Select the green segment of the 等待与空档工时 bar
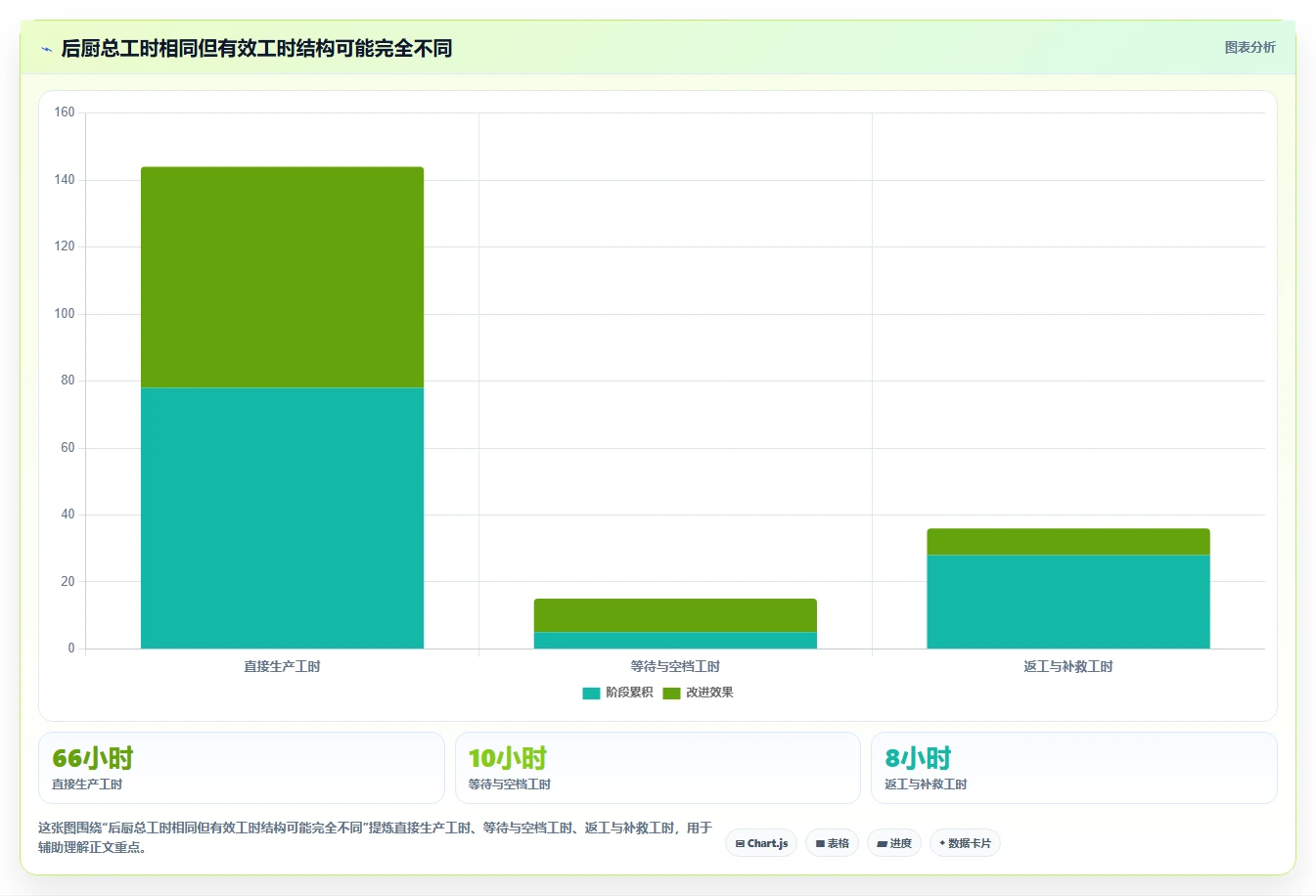The image size is (1316, 896). (675, 616)
